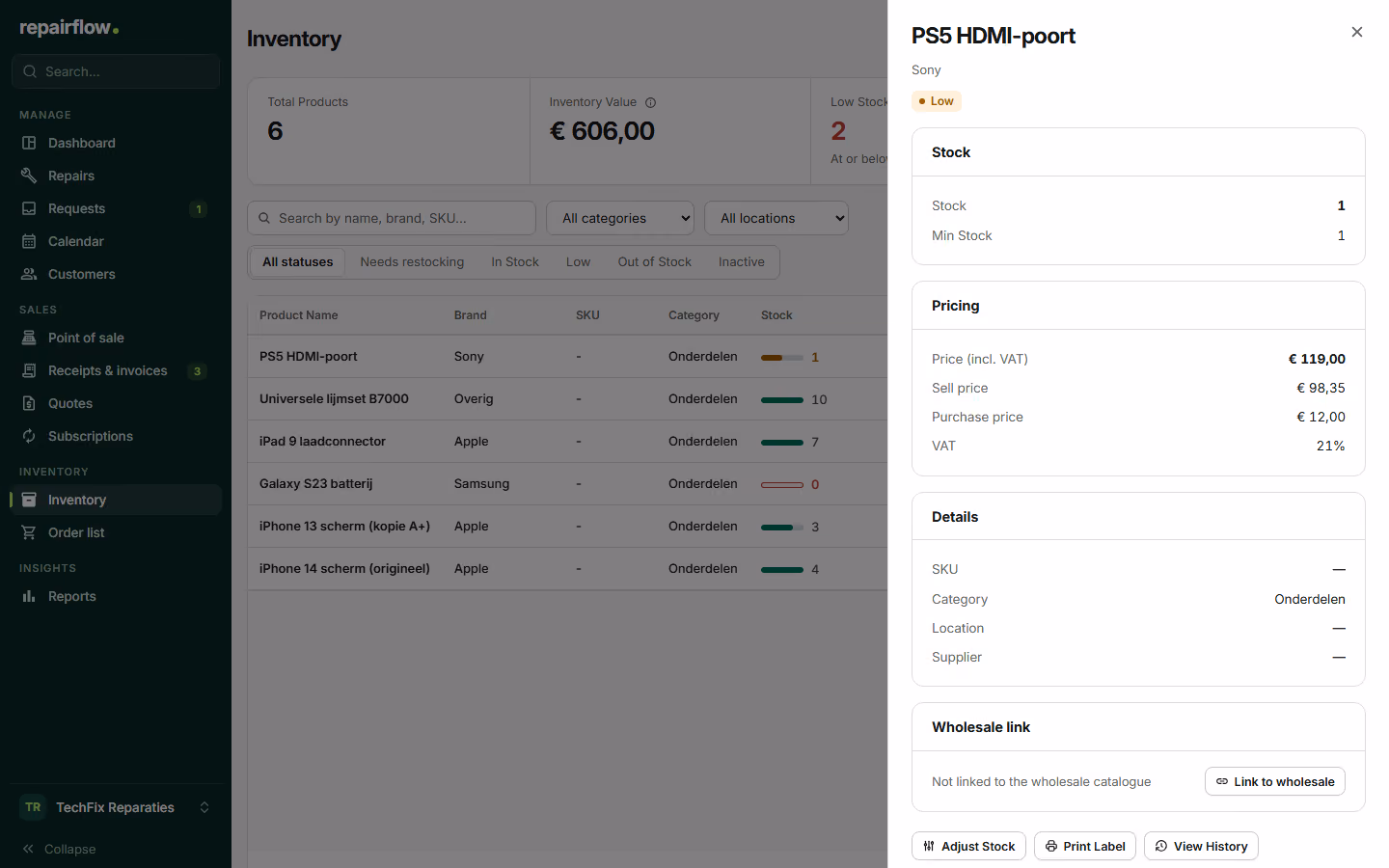The height and width of the screenshot is (868, 1389).
Task: Click the Receipts & invoices icon
Action: (x=29, y=370)
